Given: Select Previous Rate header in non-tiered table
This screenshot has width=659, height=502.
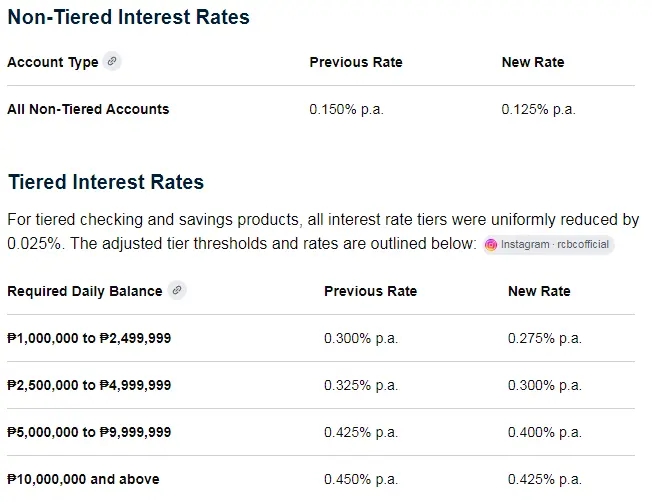Looking at the screenshot, I should click(356, 62).
